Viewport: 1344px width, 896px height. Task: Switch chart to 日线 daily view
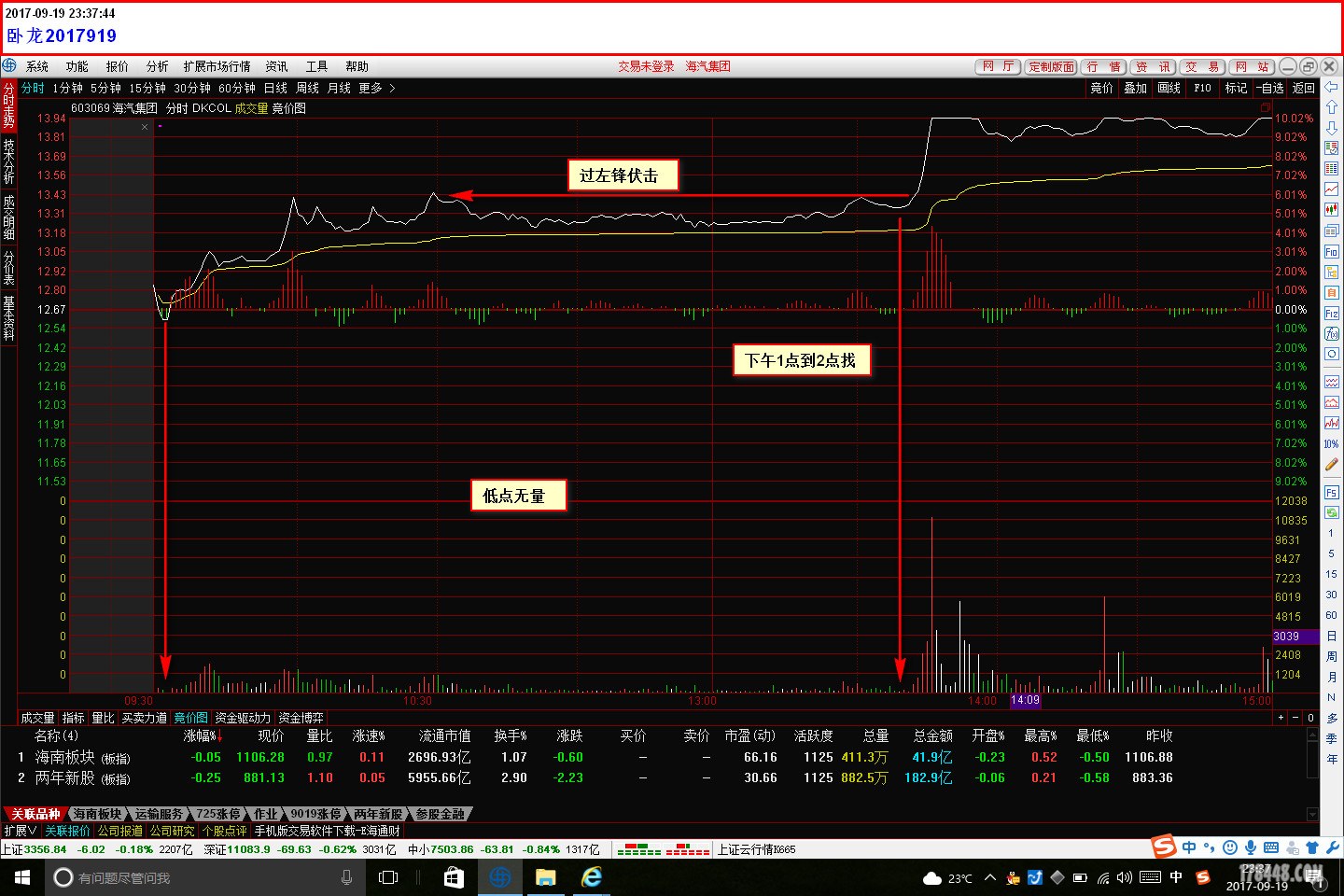pyautogui.click(x=275, y=88)
